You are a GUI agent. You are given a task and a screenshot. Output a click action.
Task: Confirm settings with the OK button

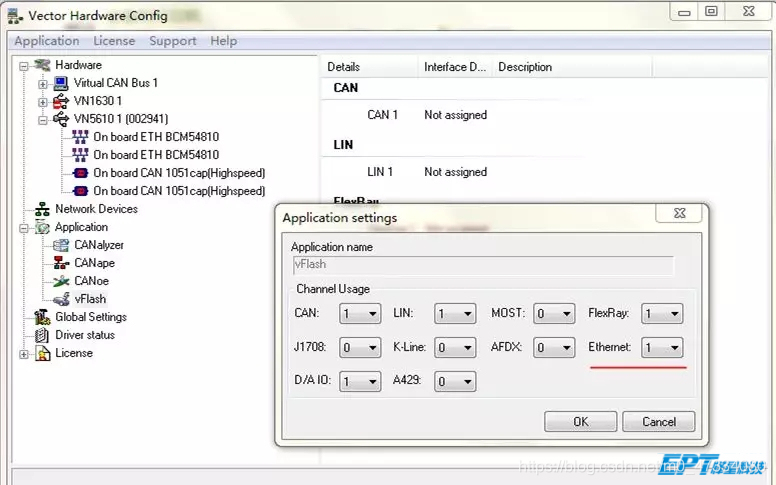[581, 422]
